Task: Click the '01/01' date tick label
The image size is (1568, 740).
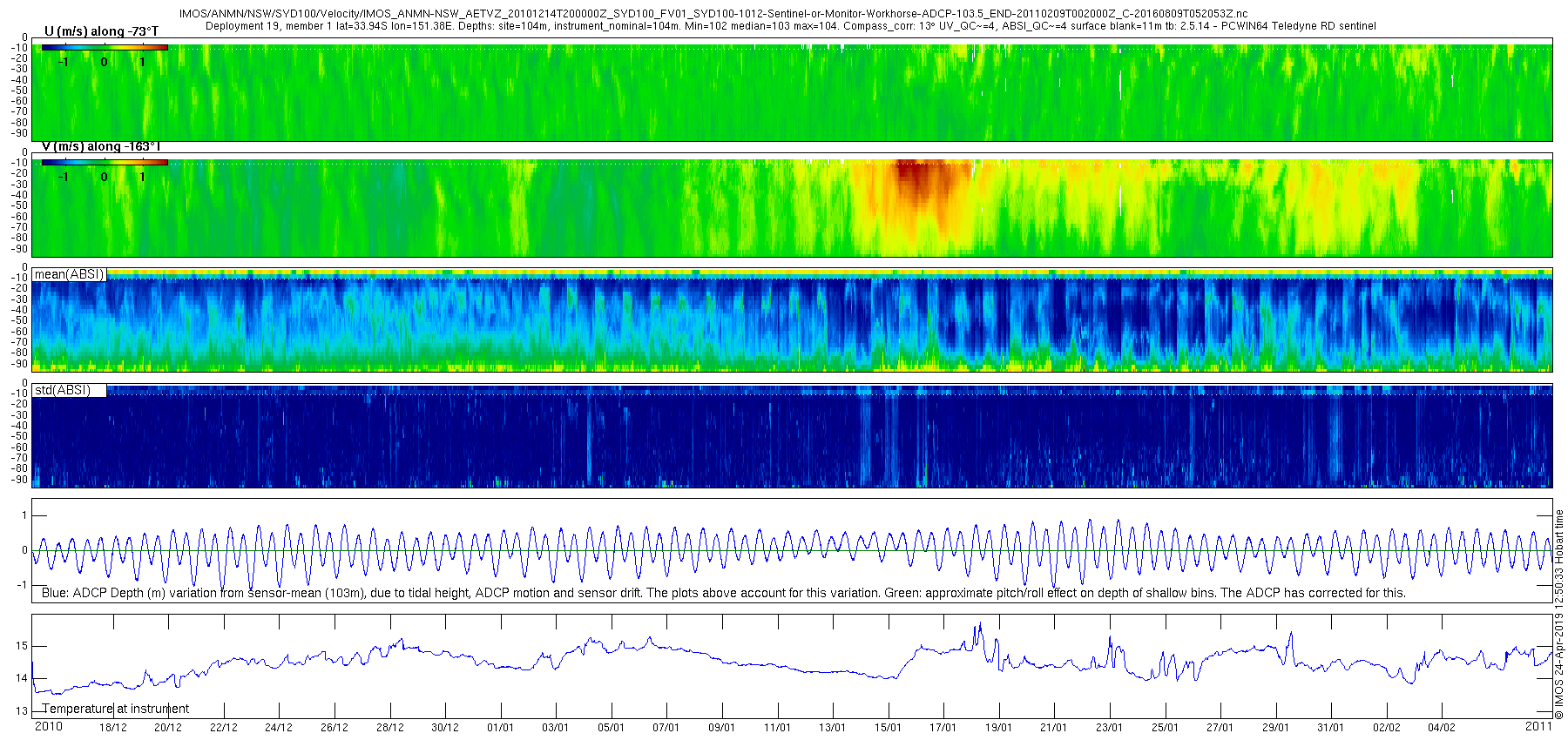Action: (500, 728)
